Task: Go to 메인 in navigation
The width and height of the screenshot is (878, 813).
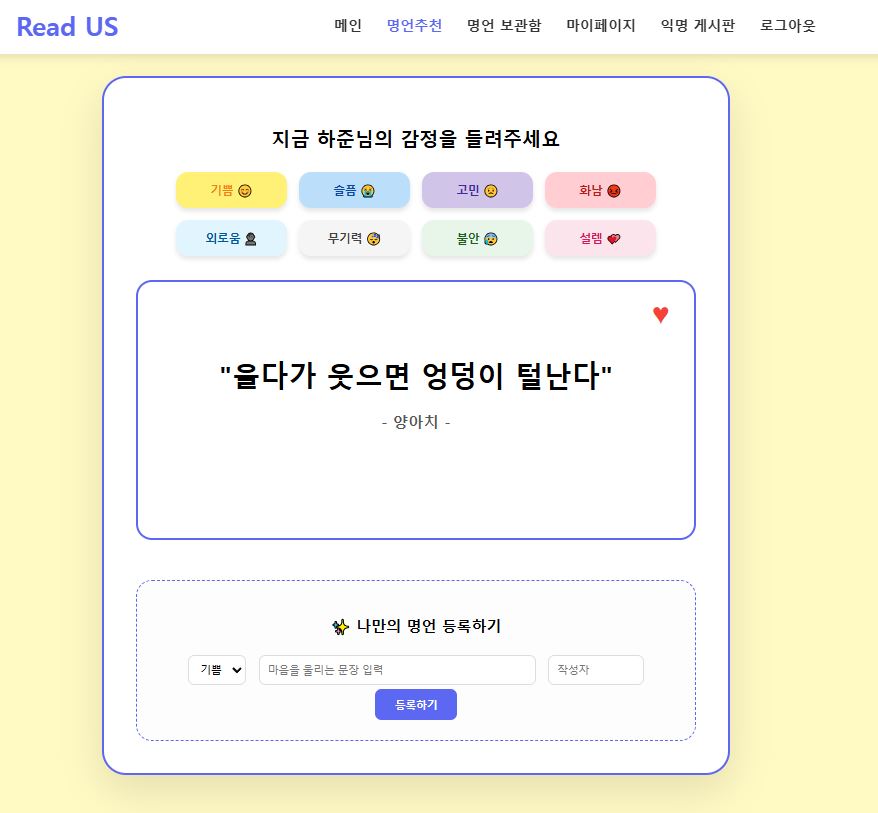Action: click(x=348, y=26)
